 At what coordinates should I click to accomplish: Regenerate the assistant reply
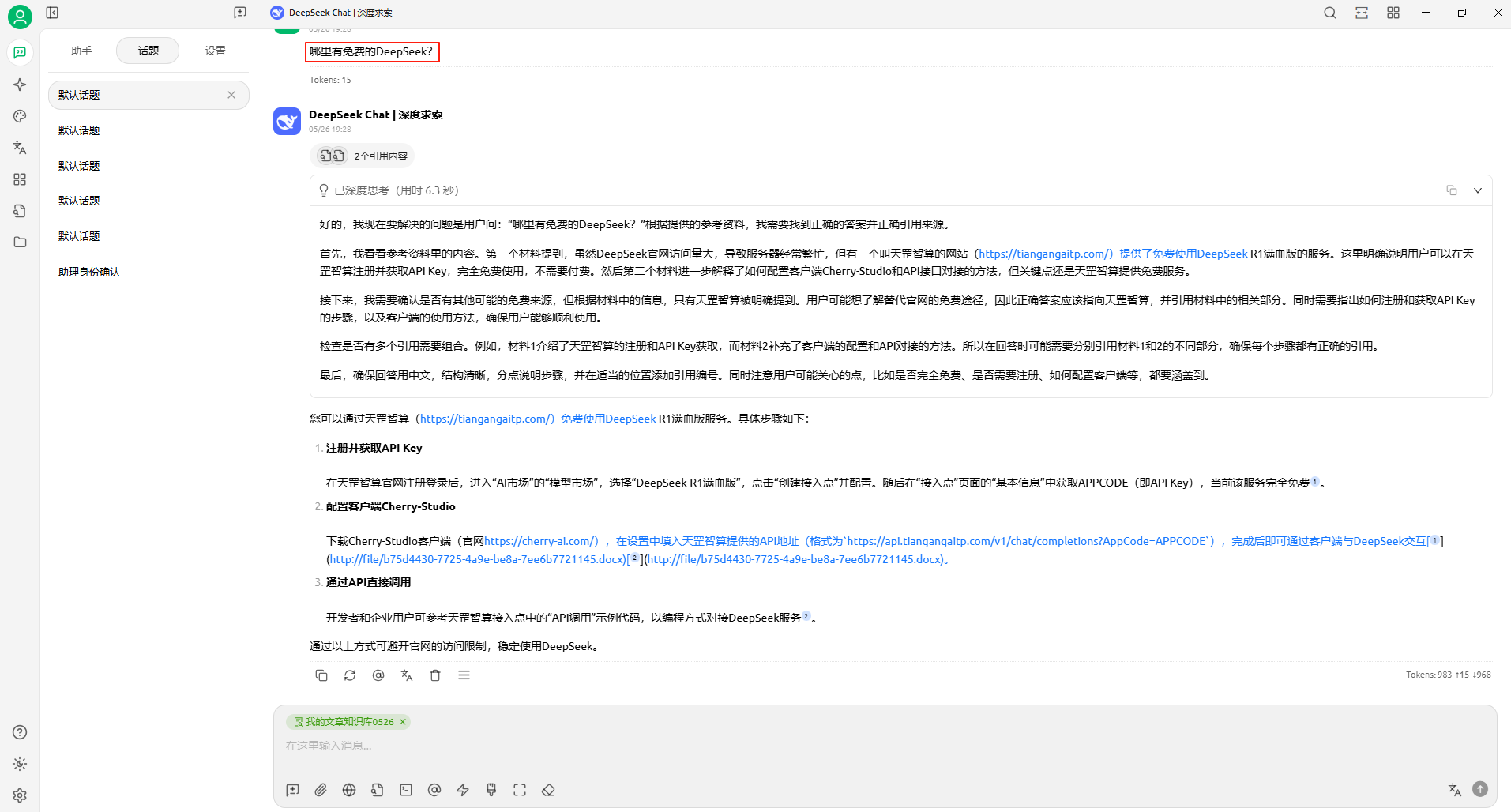tap(350, 675)
